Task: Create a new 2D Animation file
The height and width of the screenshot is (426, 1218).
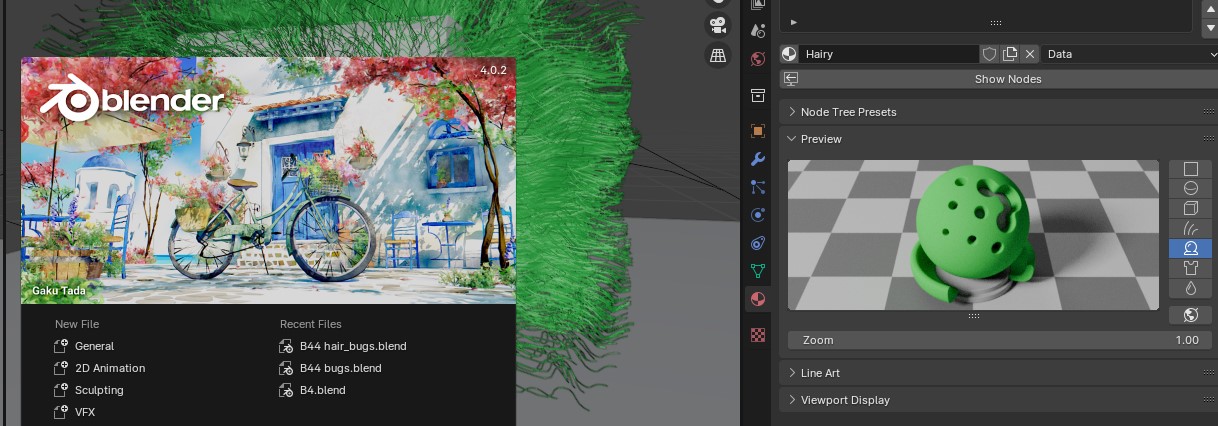Action: point(110,368)
